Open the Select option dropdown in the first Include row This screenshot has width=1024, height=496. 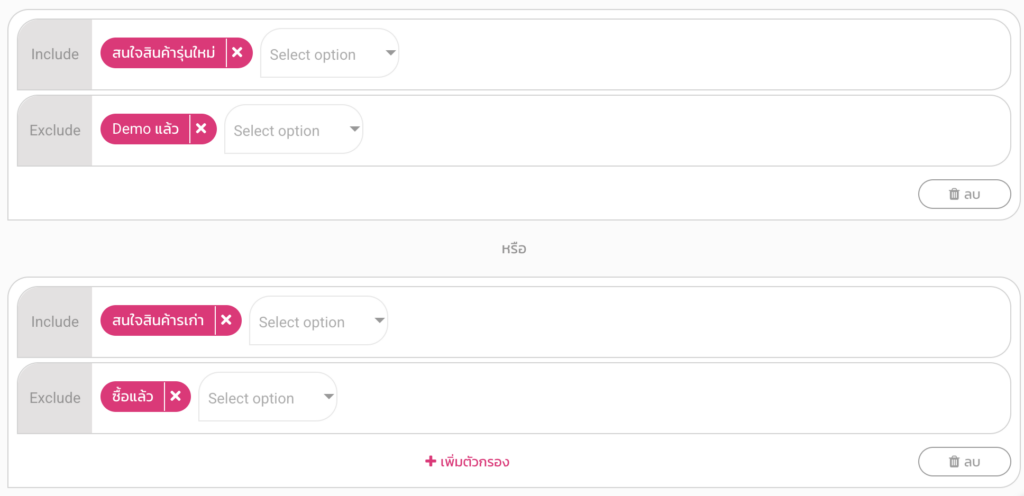(330, 54)
